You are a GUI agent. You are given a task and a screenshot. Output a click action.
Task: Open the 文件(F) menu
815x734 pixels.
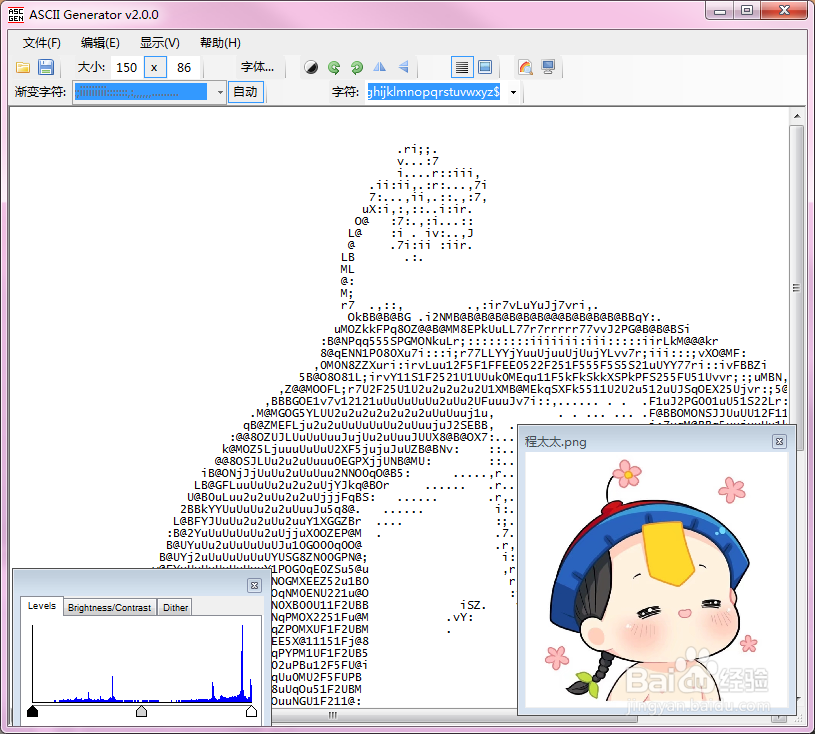tap(42, 43)
